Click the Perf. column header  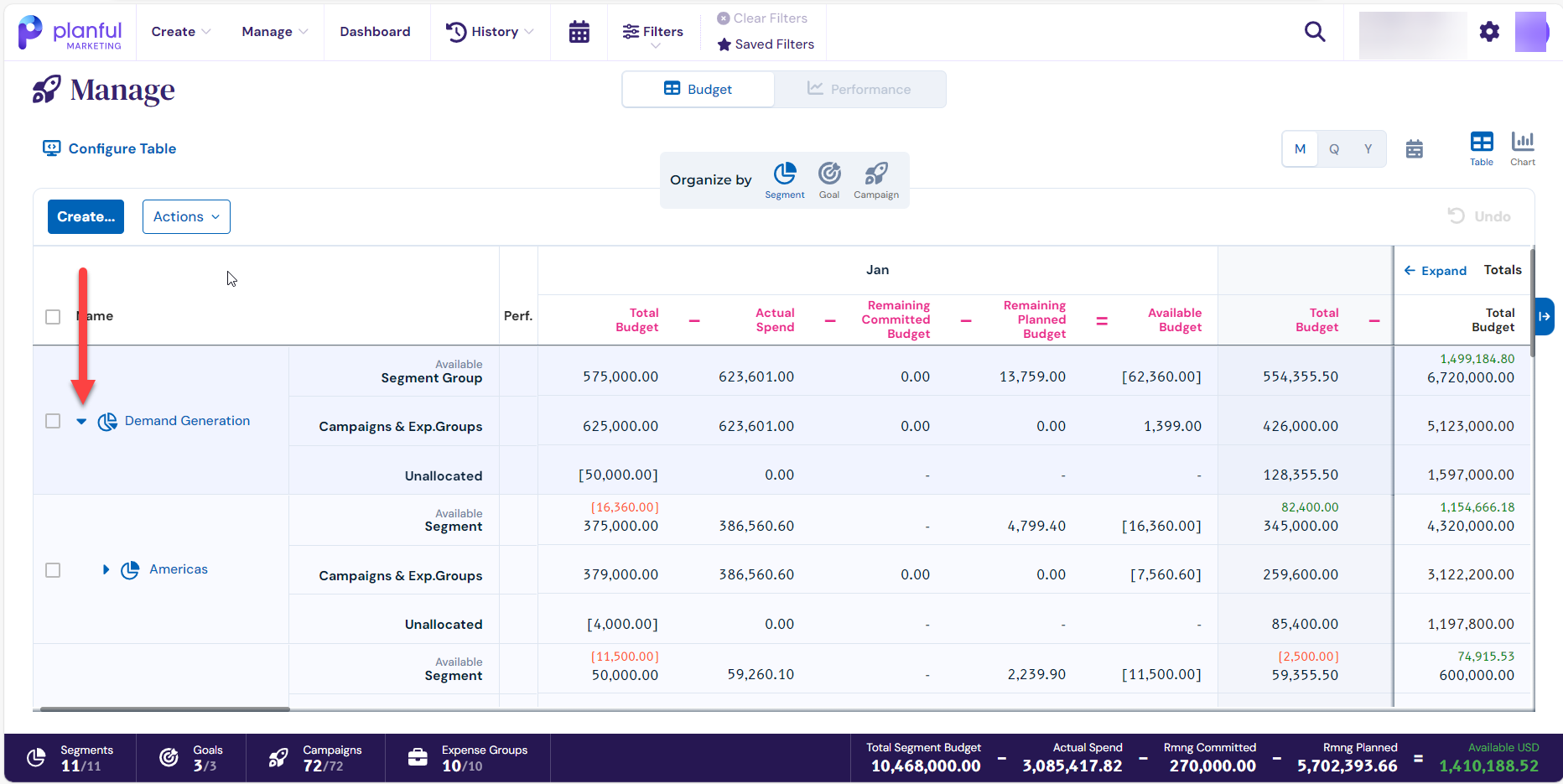coord(518,316)
